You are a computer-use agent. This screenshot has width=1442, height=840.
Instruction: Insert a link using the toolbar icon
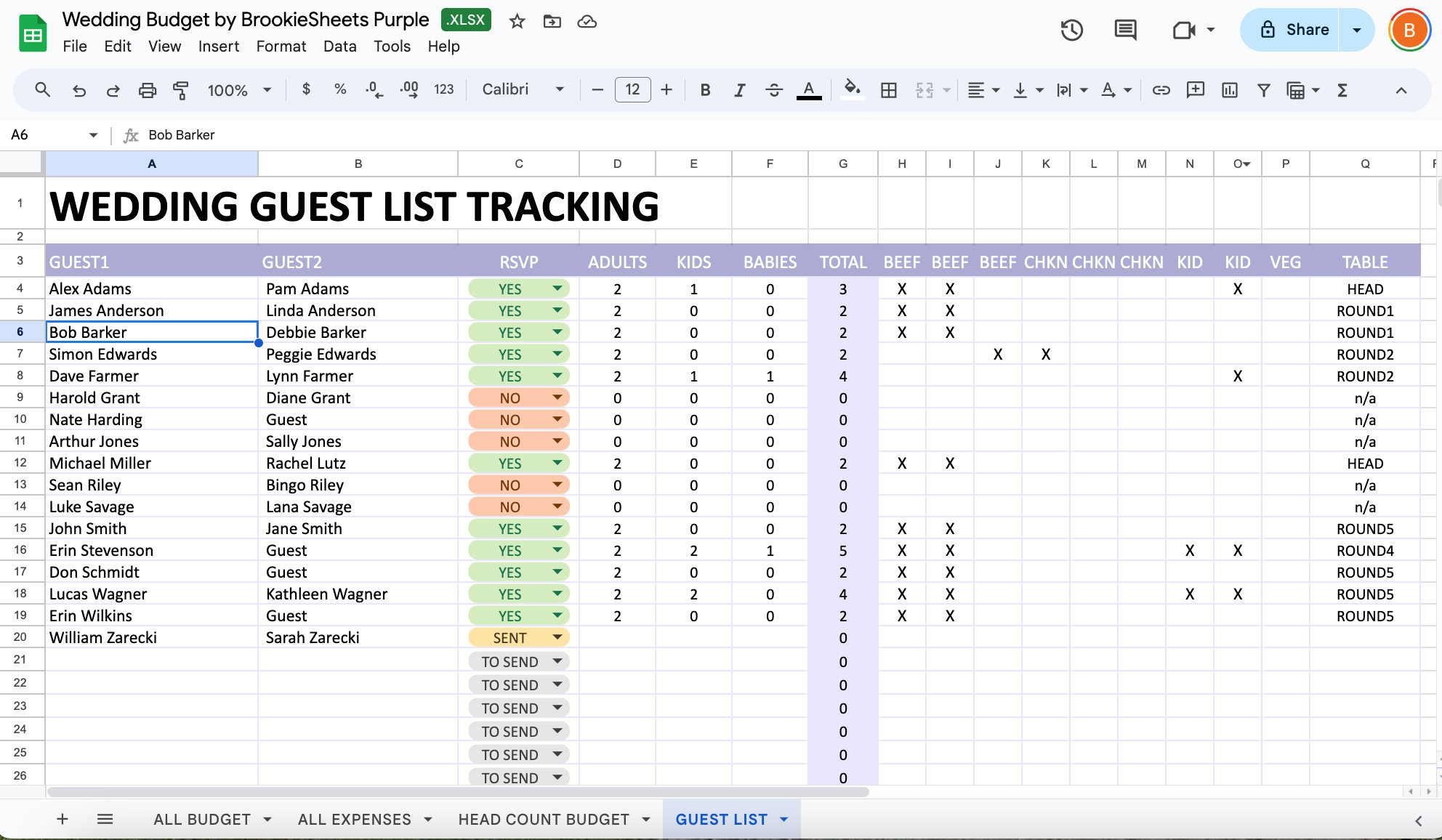1161,90
